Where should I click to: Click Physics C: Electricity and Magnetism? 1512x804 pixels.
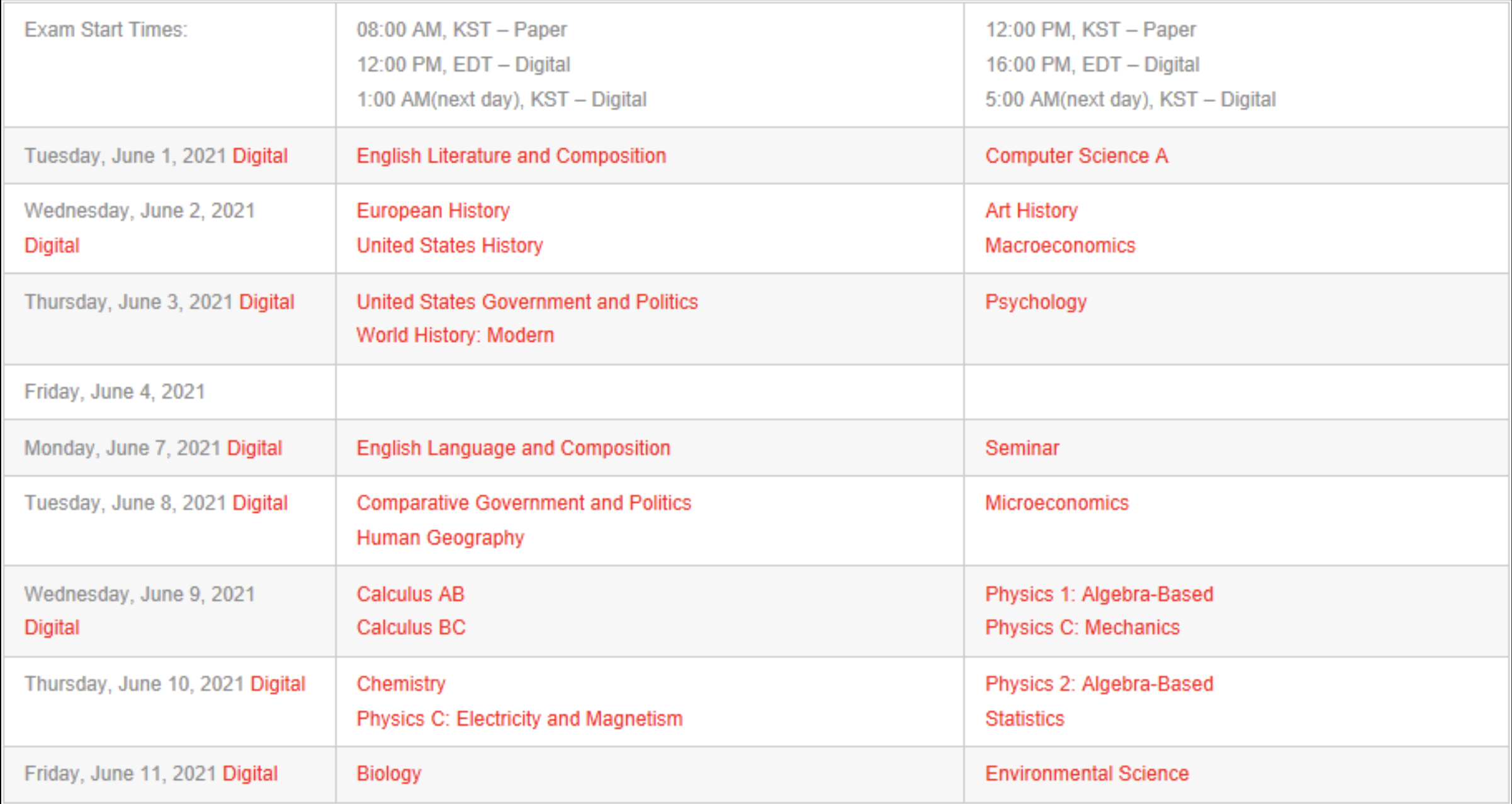519,718
